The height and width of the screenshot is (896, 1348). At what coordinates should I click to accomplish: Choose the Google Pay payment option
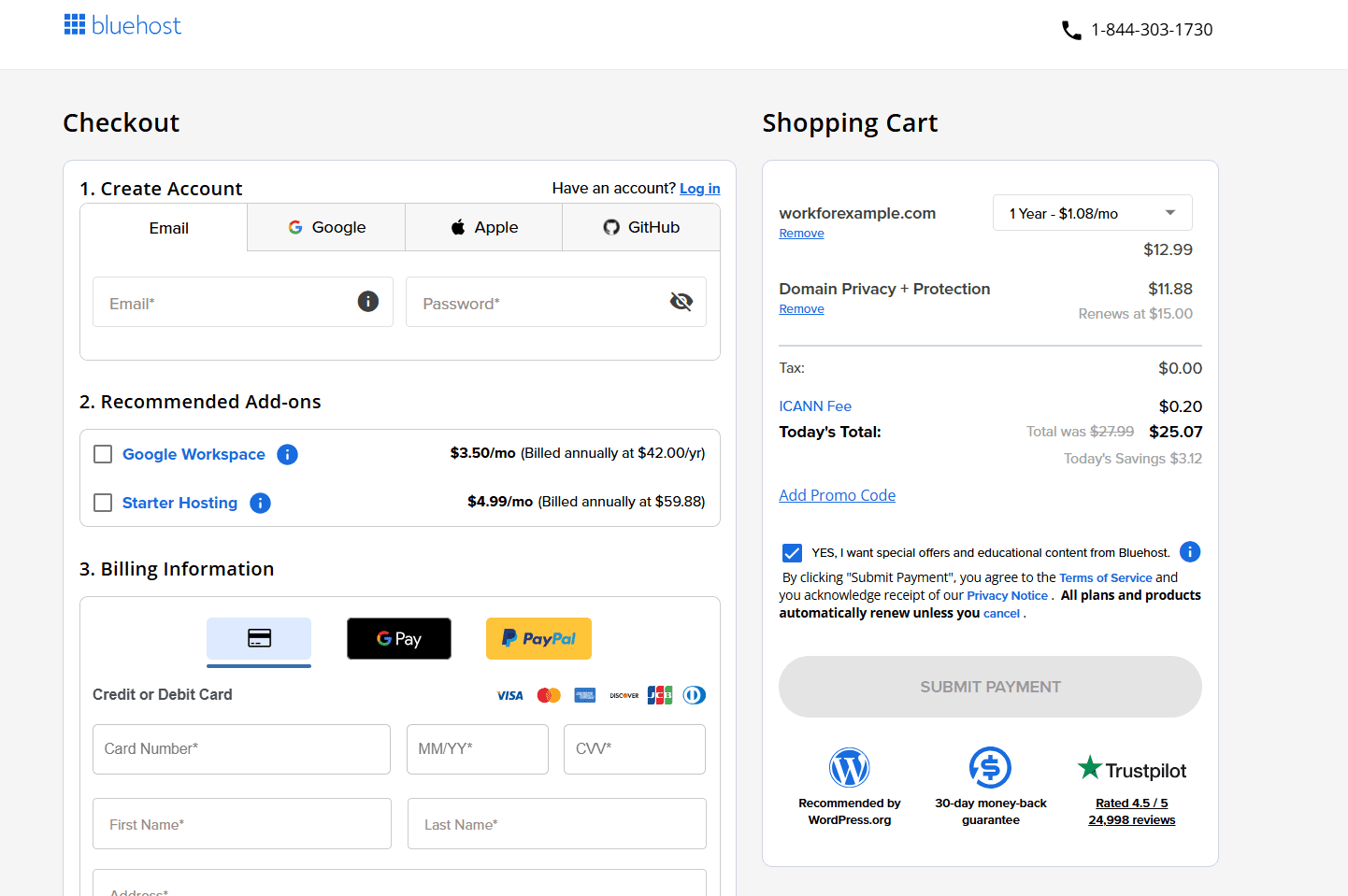(399, 638)
